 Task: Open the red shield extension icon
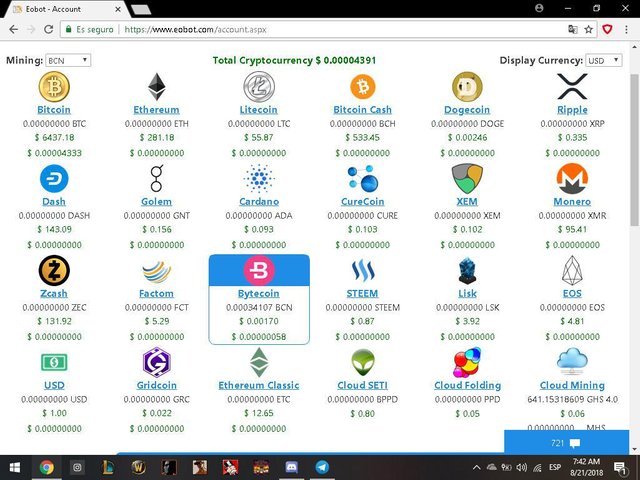(x=607, y=29)
